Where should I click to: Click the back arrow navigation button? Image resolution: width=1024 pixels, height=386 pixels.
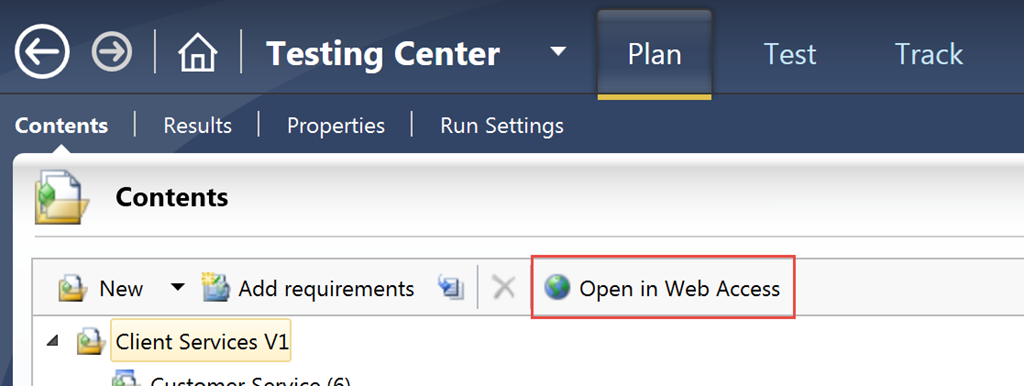(x=42, y=52)
